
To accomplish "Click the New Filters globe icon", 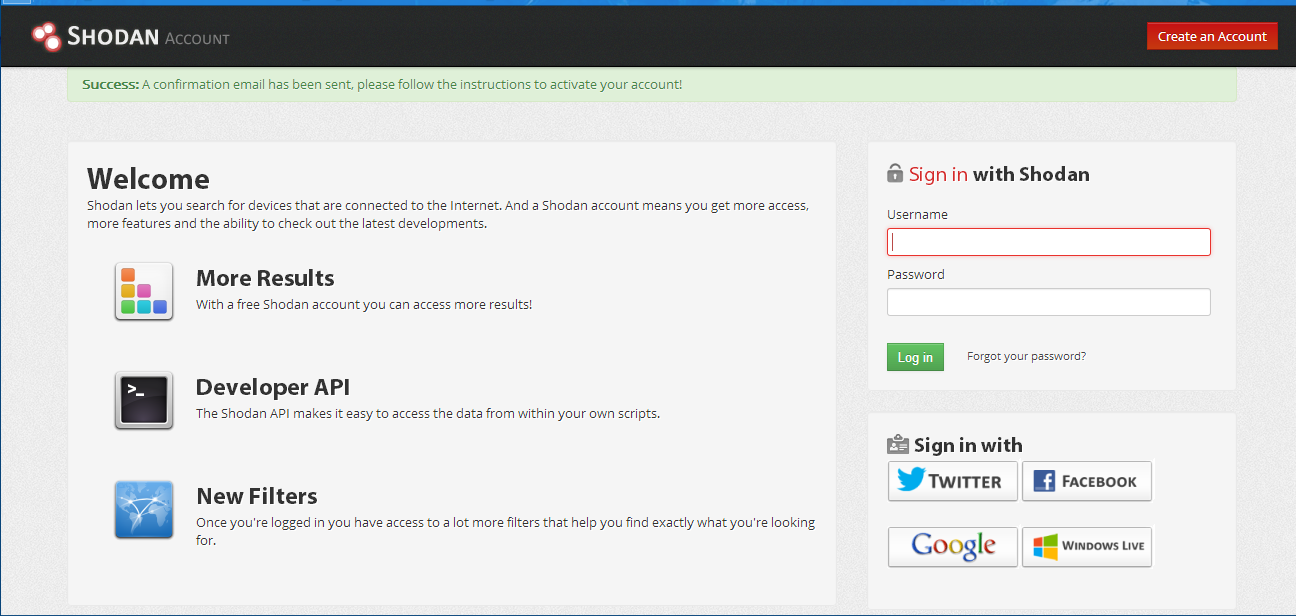I will [x=144, y=510].
